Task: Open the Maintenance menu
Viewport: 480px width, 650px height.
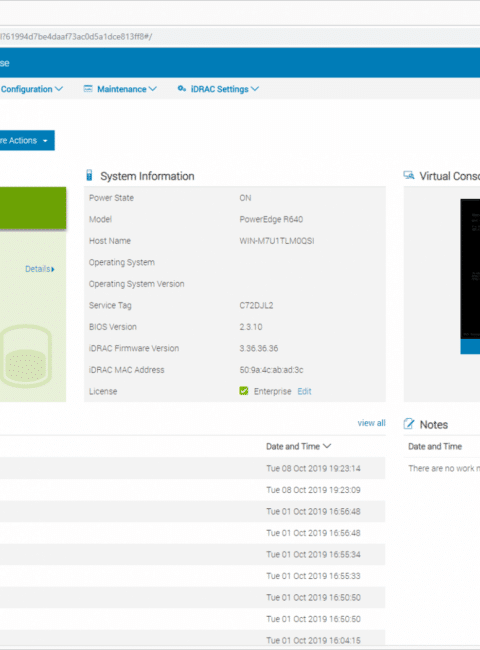Action: (126, 89)
